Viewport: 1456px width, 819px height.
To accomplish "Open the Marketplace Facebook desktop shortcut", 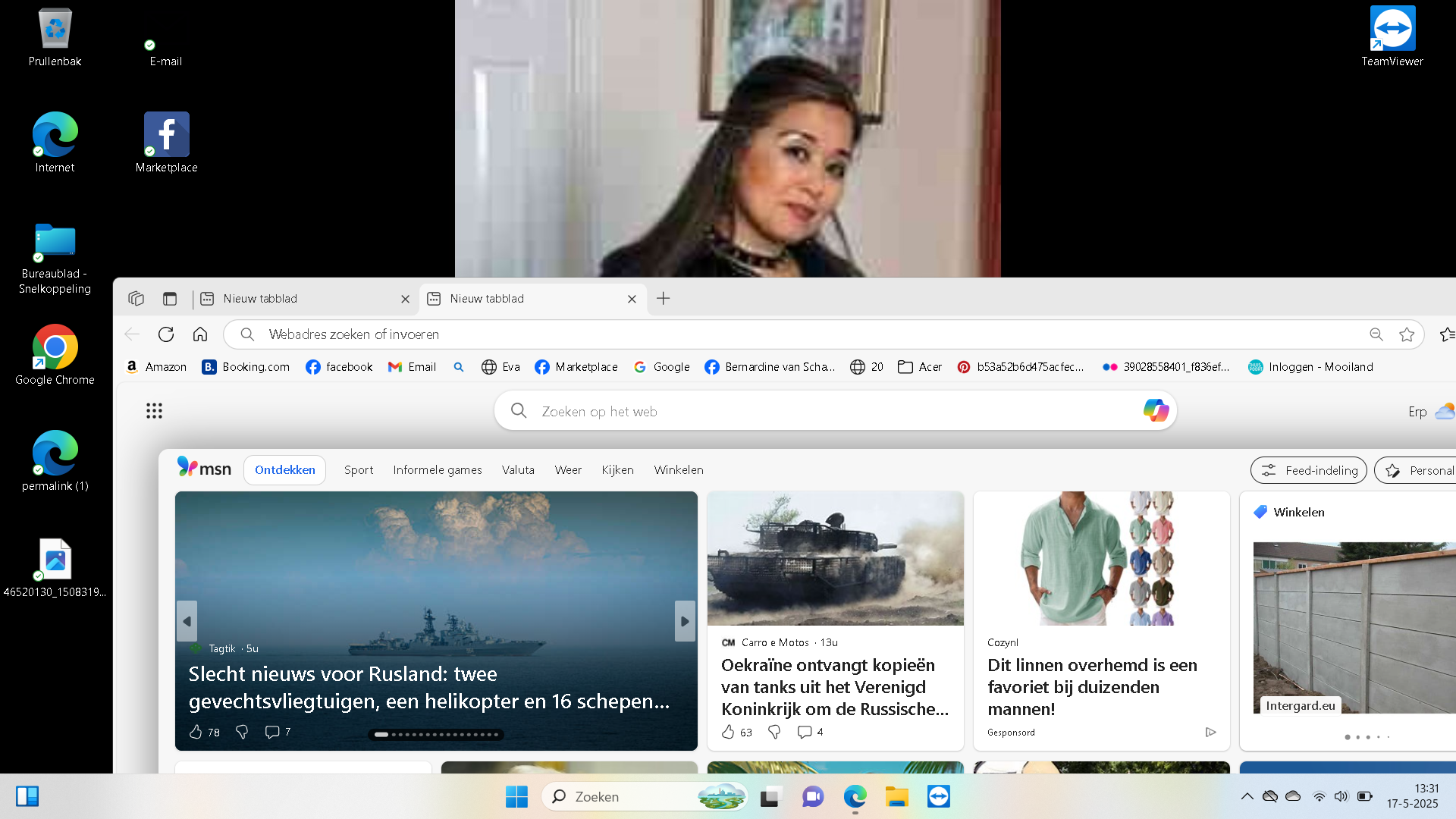I will [x=166, y=143].
